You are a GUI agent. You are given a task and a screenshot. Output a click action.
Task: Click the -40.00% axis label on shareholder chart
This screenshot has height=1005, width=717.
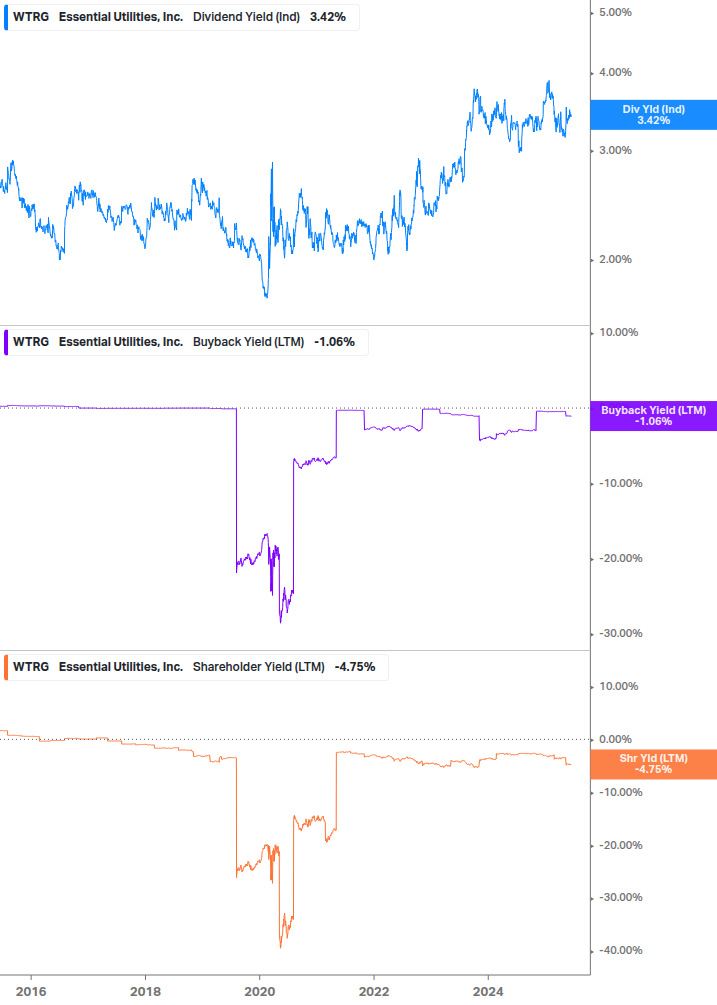tap(620, 951)
